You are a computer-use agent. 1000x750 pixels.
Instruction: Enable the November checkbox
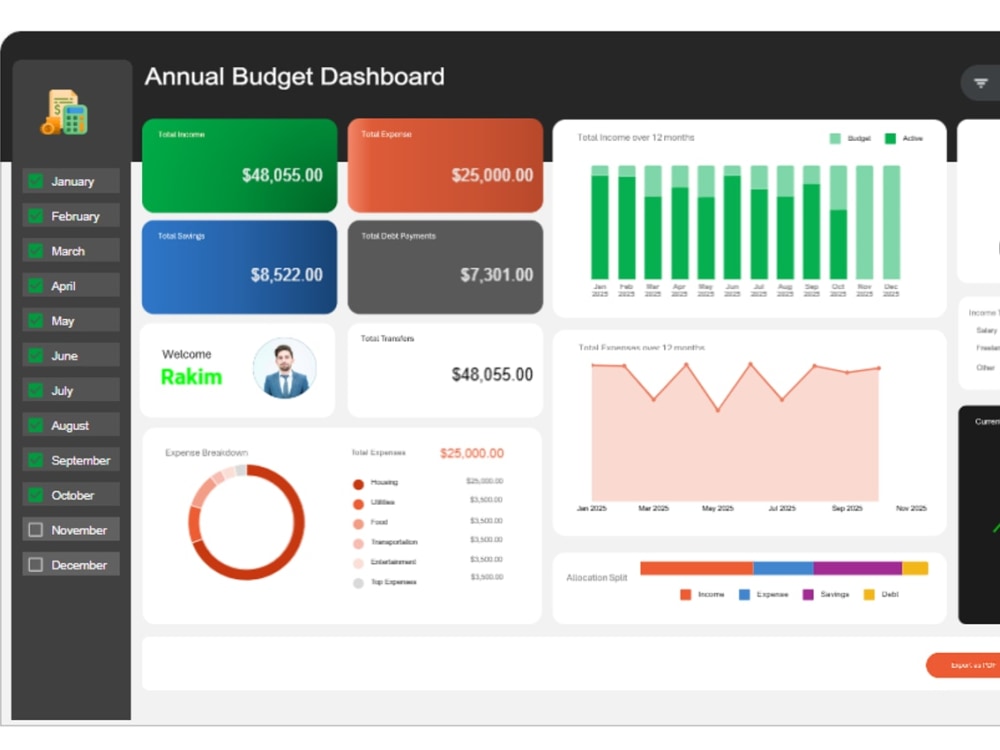tap(36, 530)
